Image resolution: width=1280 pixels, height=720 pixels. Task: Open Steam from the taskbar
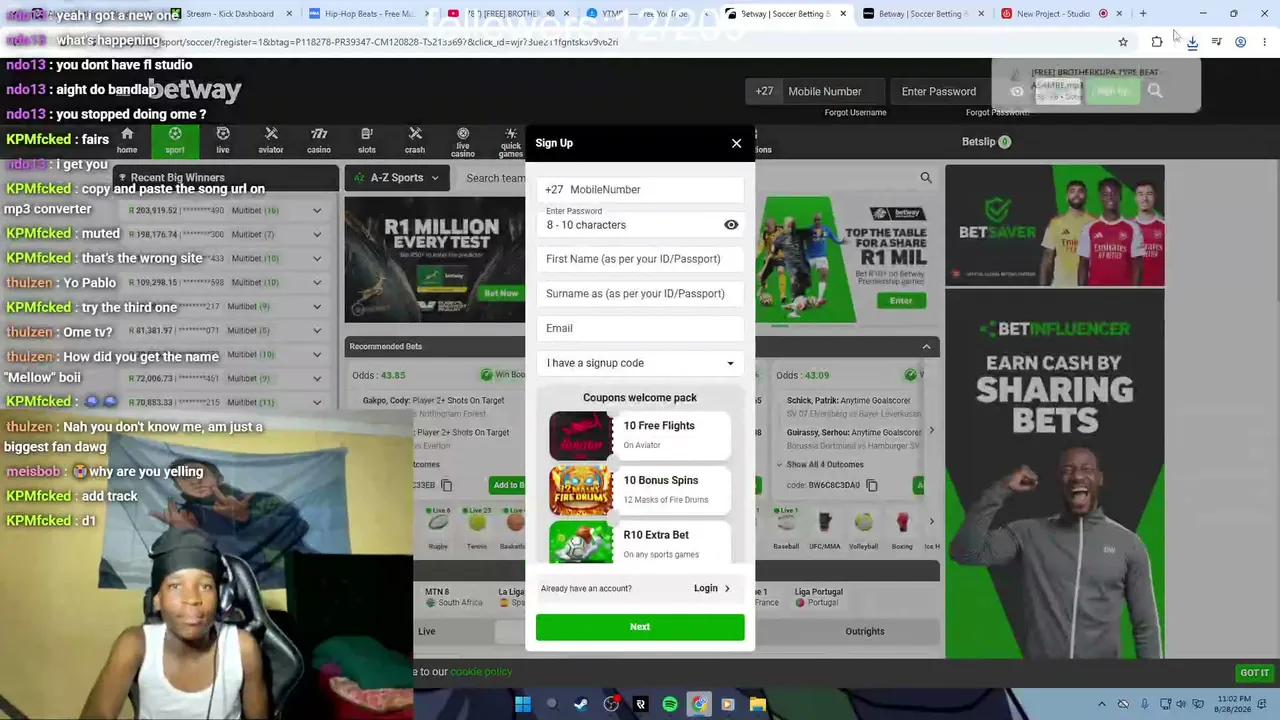click(x=581, y=705)
